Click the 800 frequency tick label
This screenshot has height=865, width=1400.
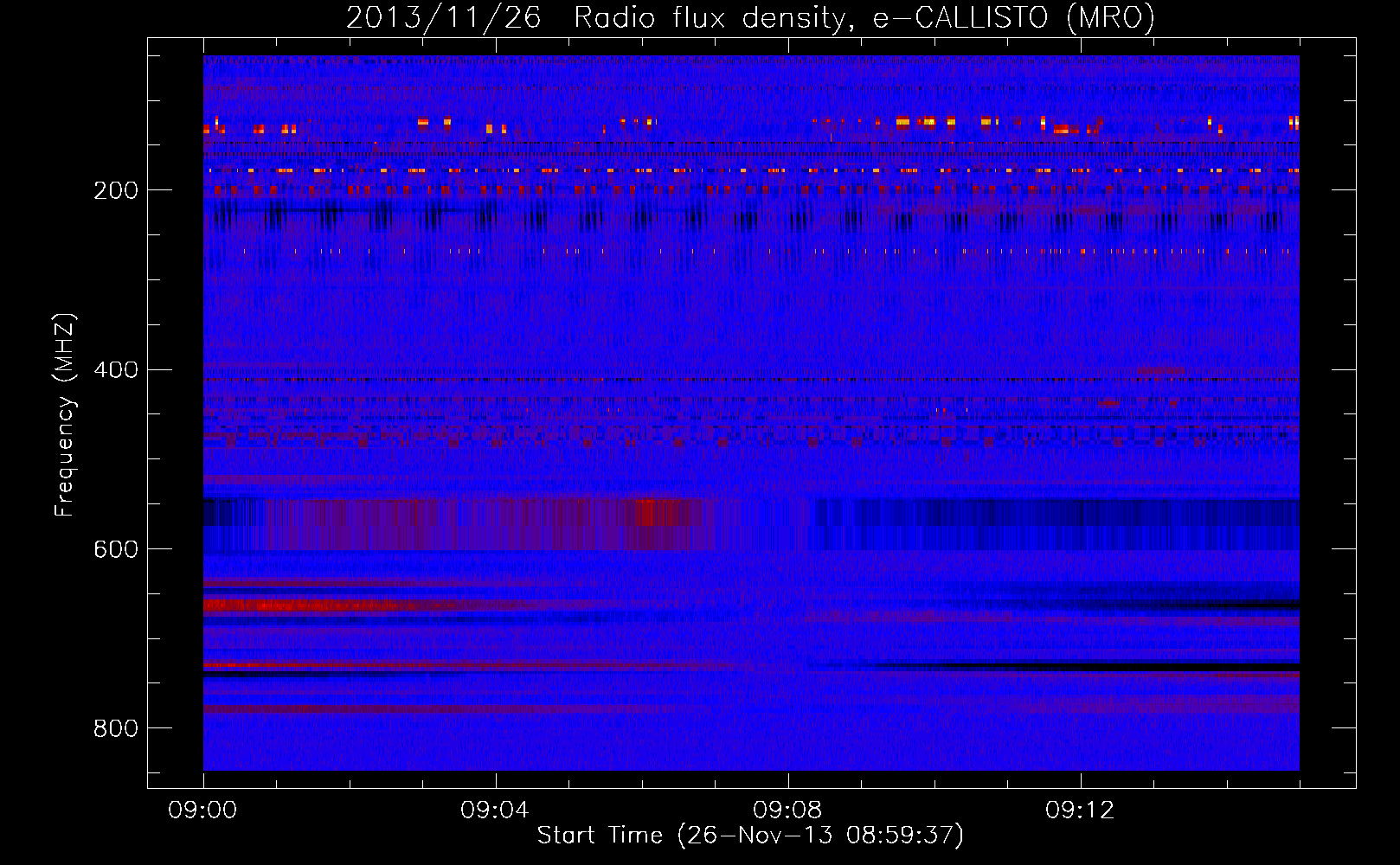(115, 728)
